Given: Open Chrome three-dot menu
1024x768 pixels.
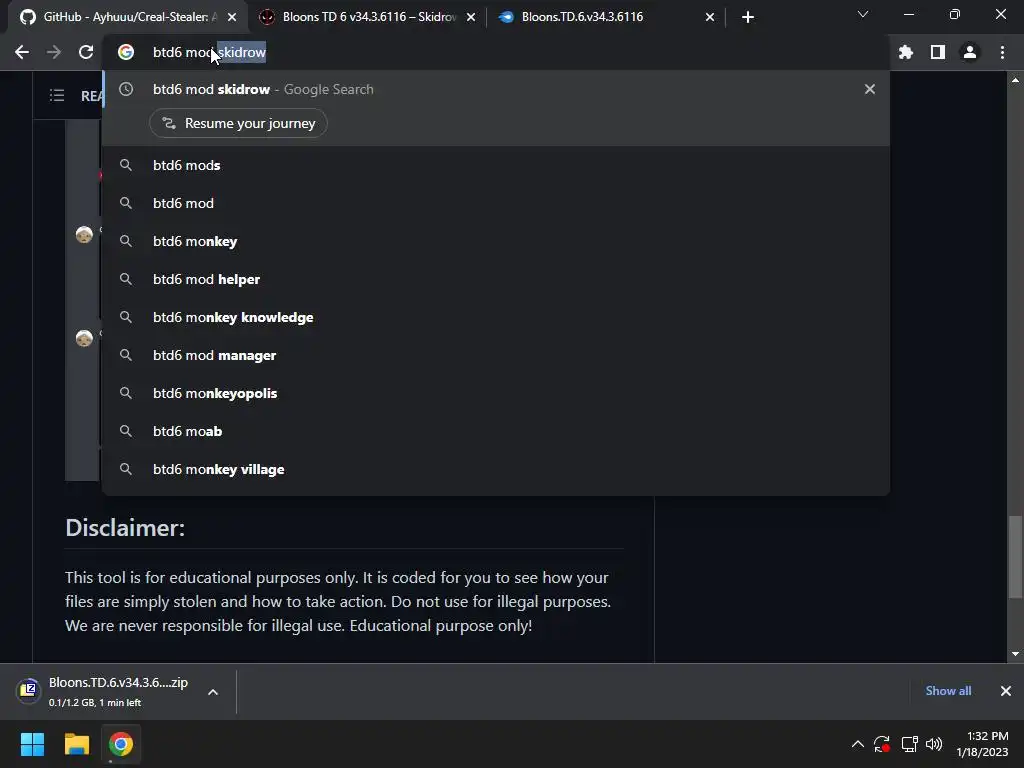Looking at the screenshot, I should click(1002, 52).
